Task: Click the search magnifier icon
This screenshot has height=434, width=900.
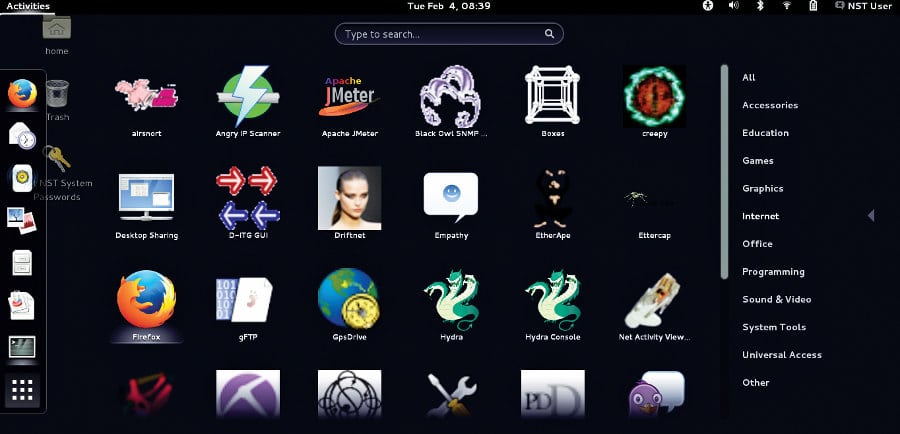Action: click(x=549, y=34)
